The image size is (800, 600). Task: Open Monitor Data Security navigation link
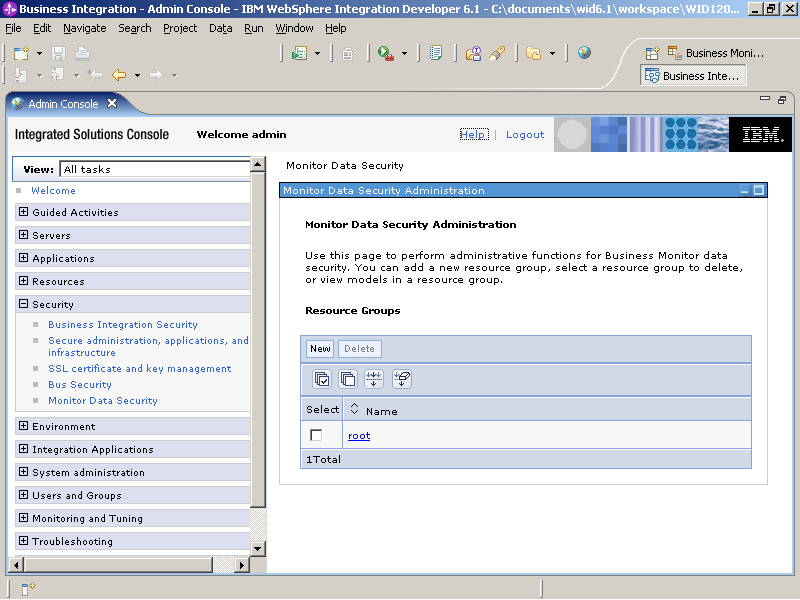pos(103,401)
